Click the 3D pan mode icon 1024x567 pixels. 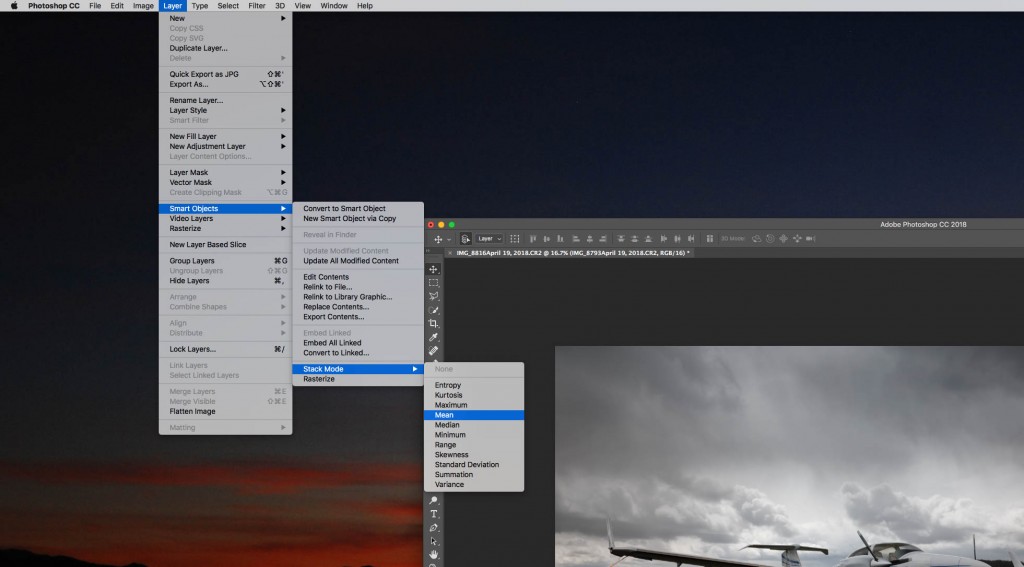(783, 238)
